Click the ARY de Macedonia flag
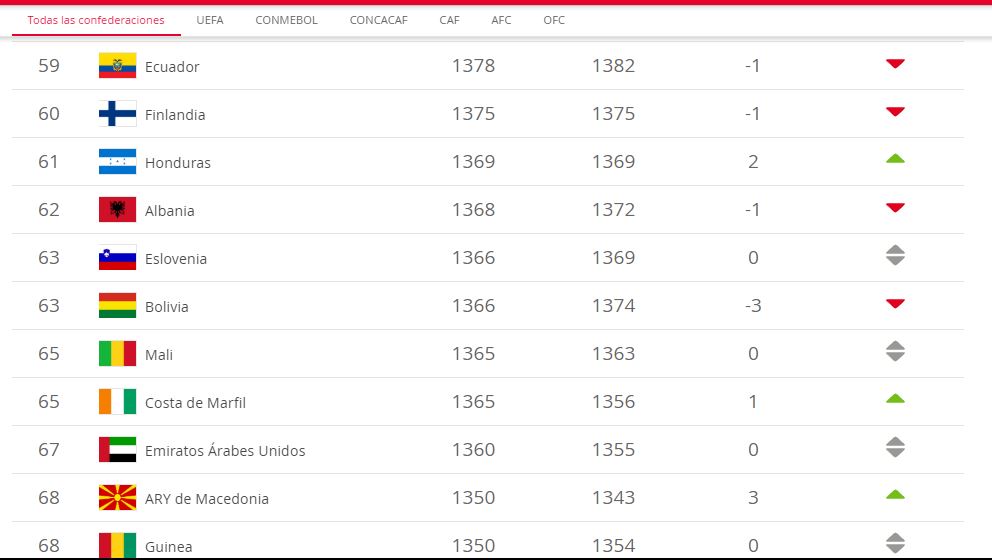Image resolution: width=992 pixels, height=560 pixels. (x=117, y=497)
